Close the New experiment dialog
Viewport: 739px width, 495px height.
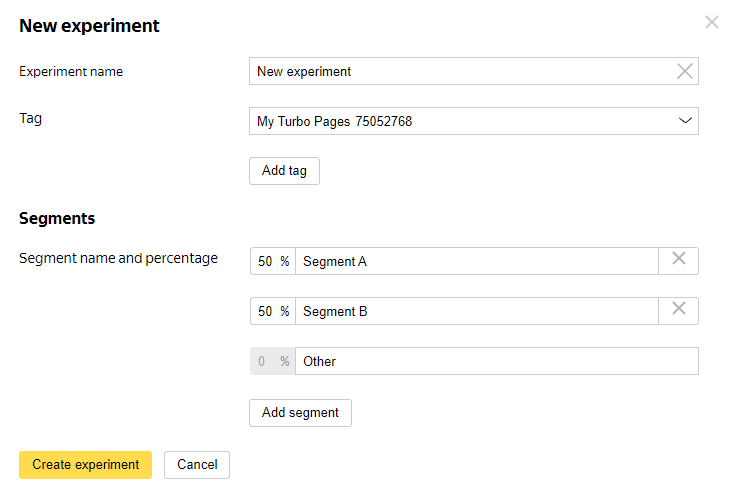point(712,22)
